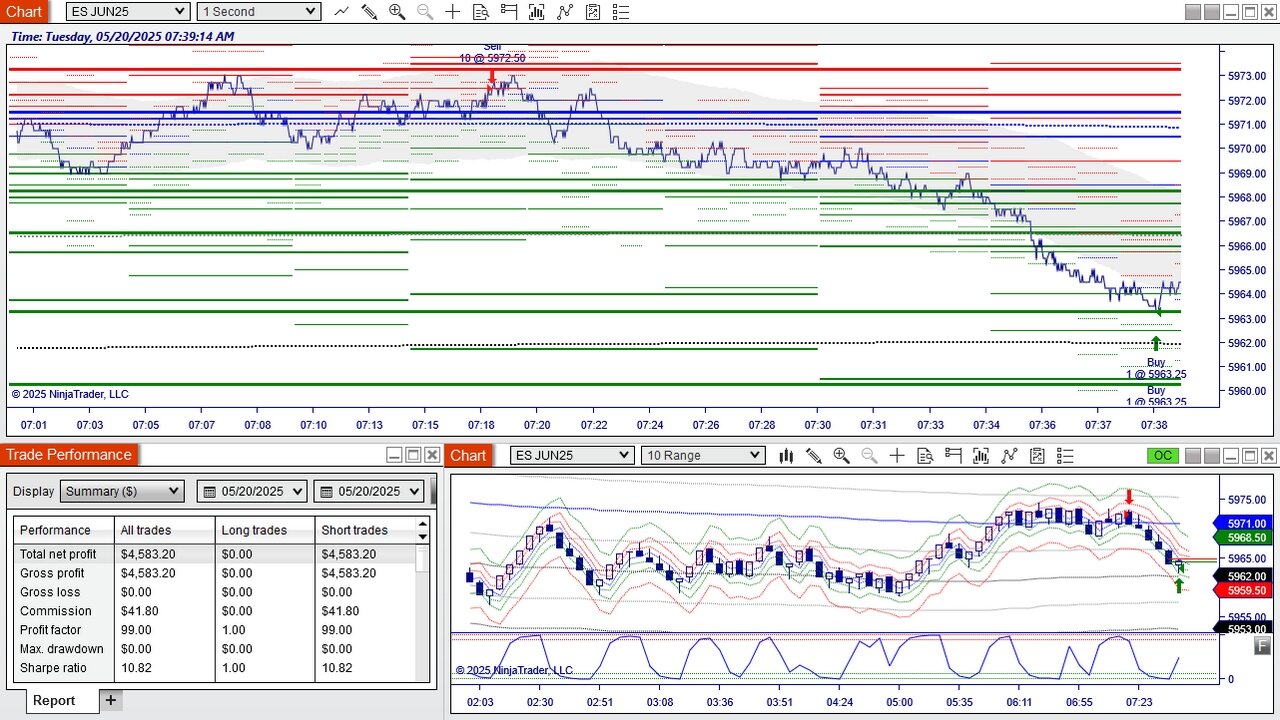Open the Data Series icon in the top chart
1280x720 pixels.
tap(537, 12)
